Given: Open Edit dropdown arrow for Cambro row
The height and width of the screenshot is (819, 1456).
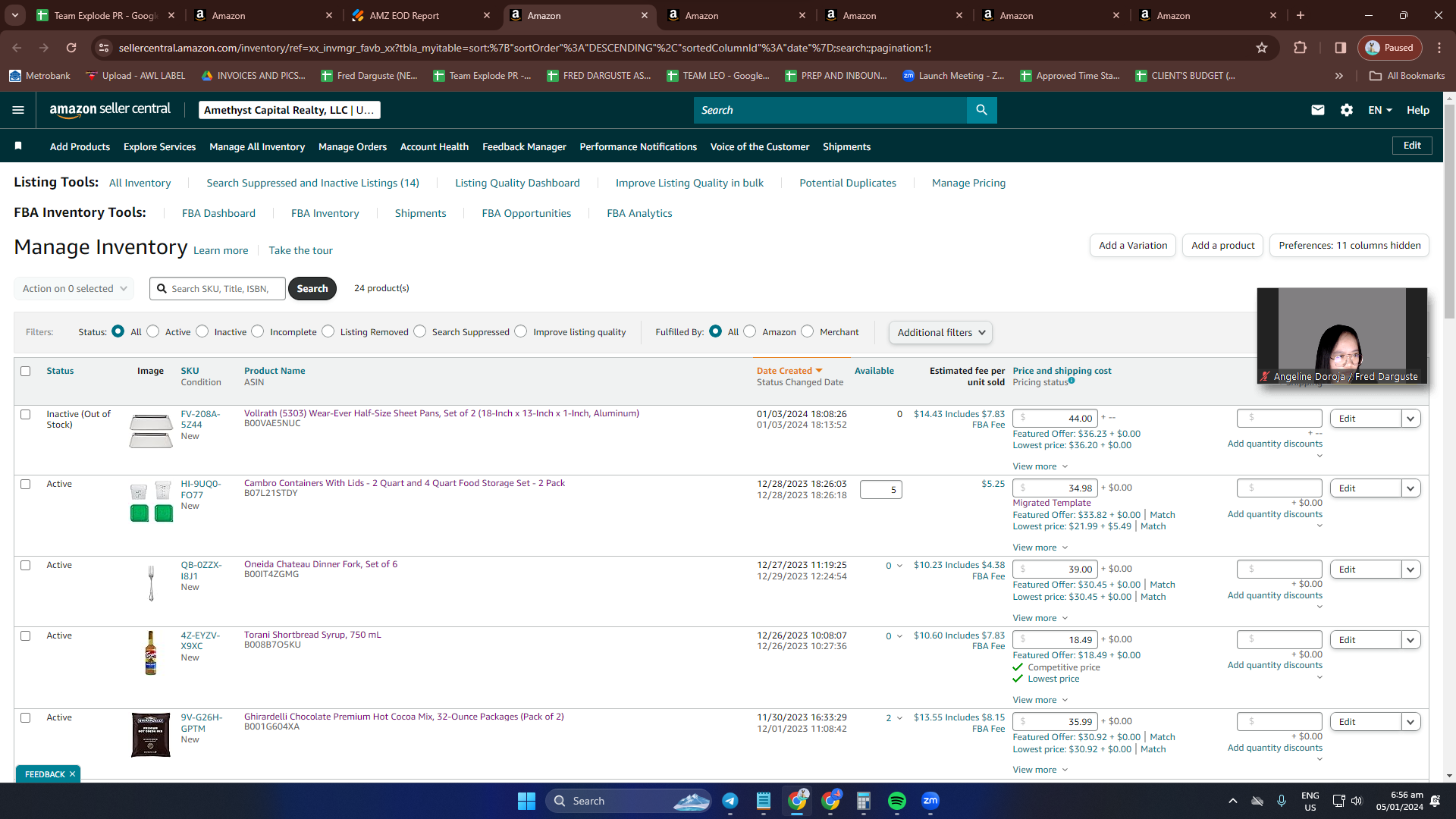Looking at the screenshot, I should [x=1411, y=488].
